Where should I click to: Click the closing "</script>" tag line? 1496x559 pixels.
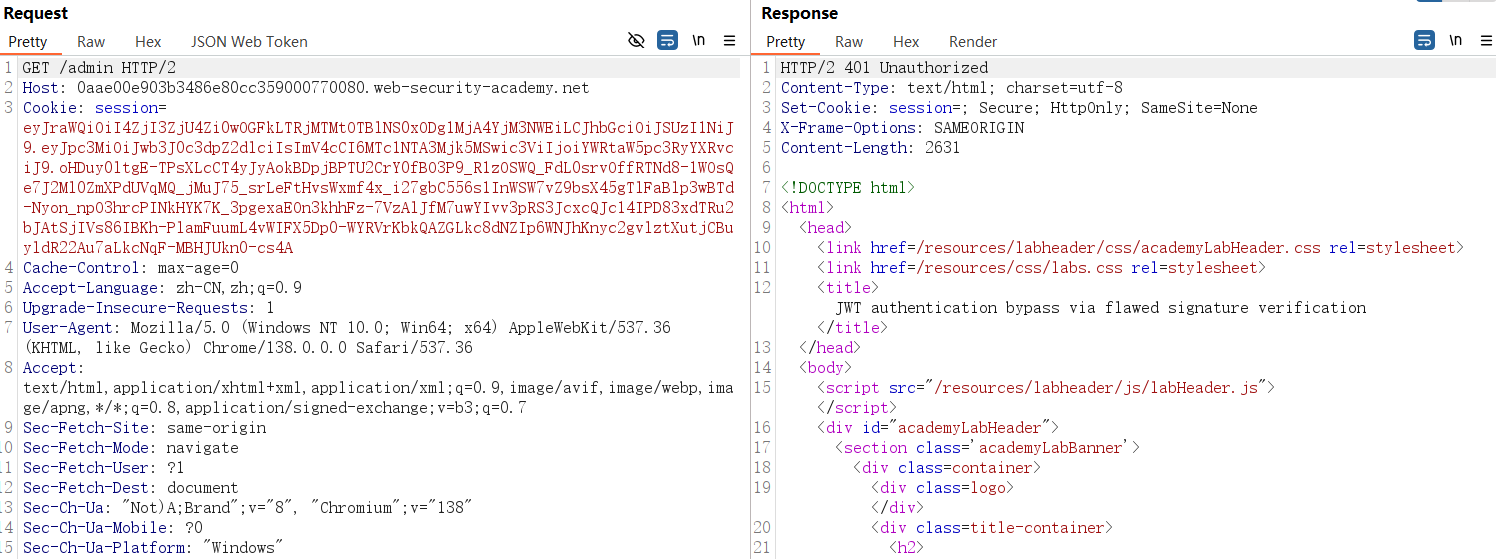(x=857, y=408)
